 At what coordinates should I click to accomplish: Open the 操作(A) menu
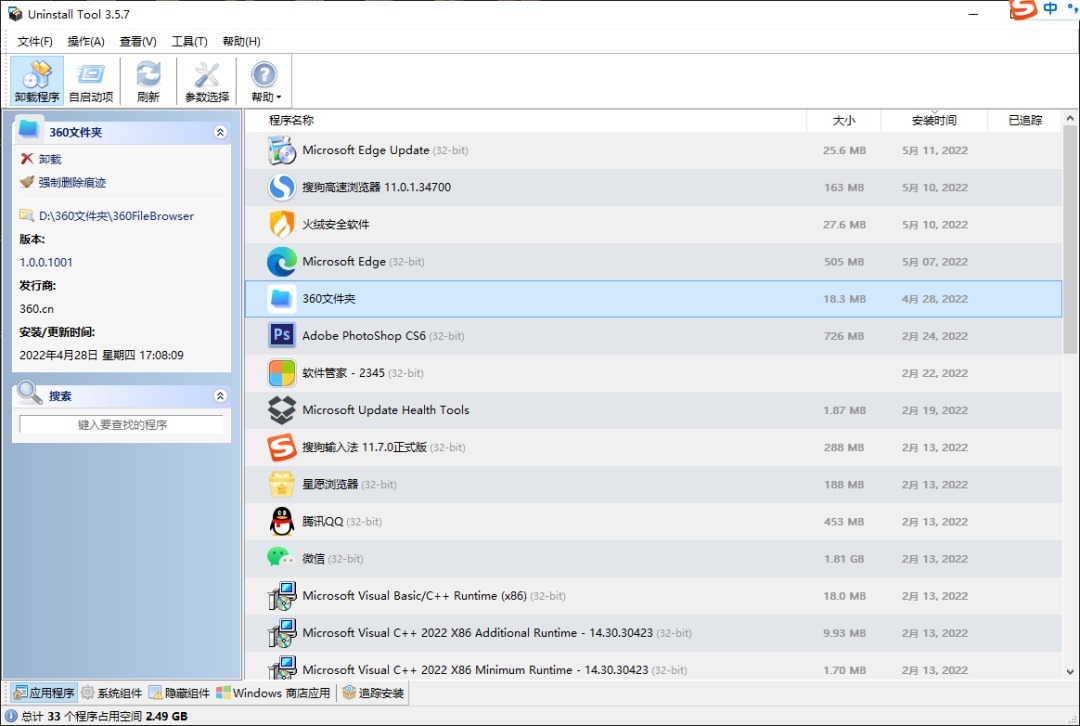86,41
